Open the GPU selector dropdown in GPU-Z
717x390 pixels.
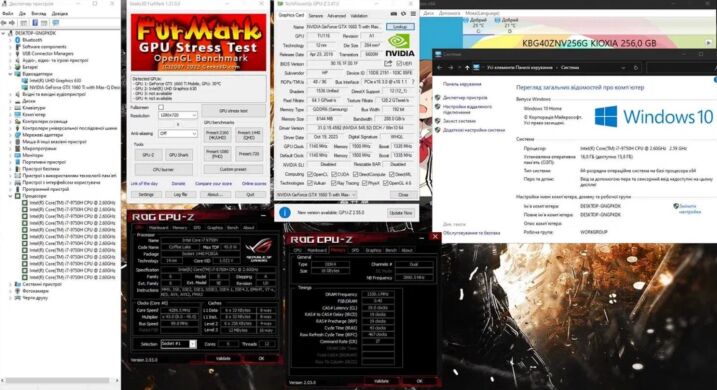[316, 195]
